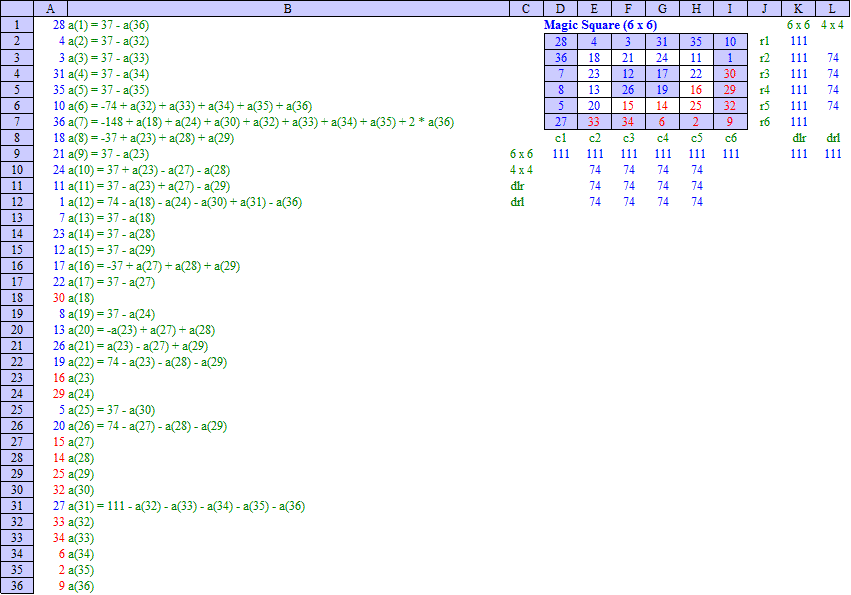Click the '4 x 4' label in column C
This screenshot has width=851, height=595.
pos(522,170)
